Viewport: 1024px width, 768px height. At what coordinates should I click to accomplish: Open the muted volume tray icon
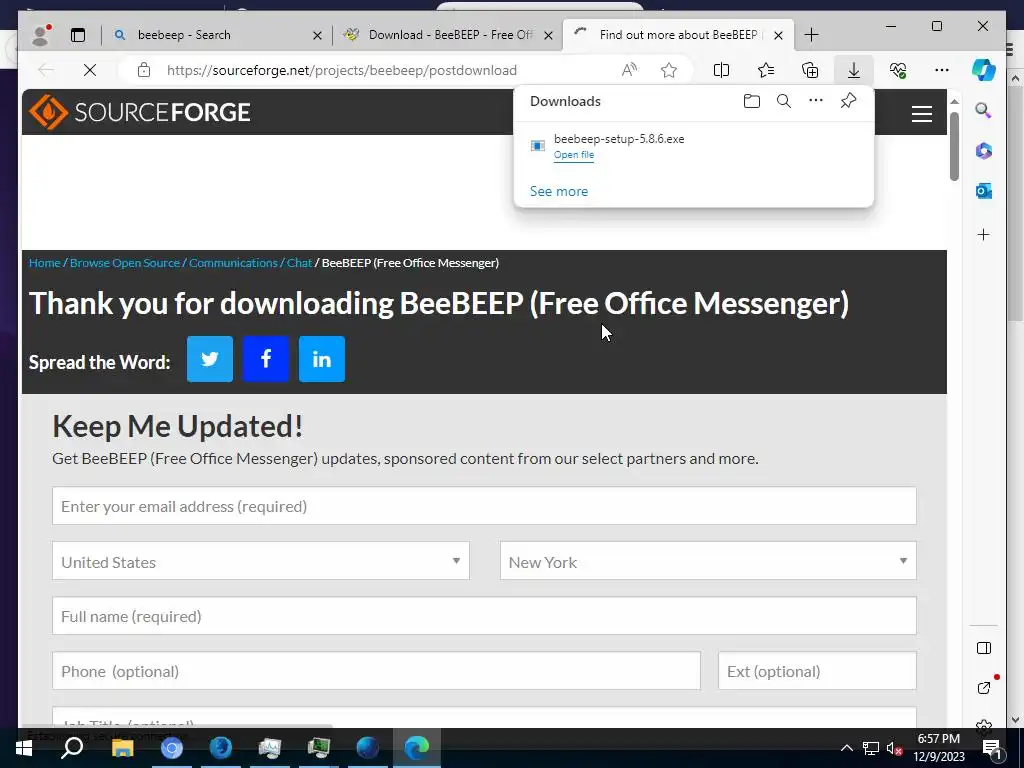tap(894, 748)
